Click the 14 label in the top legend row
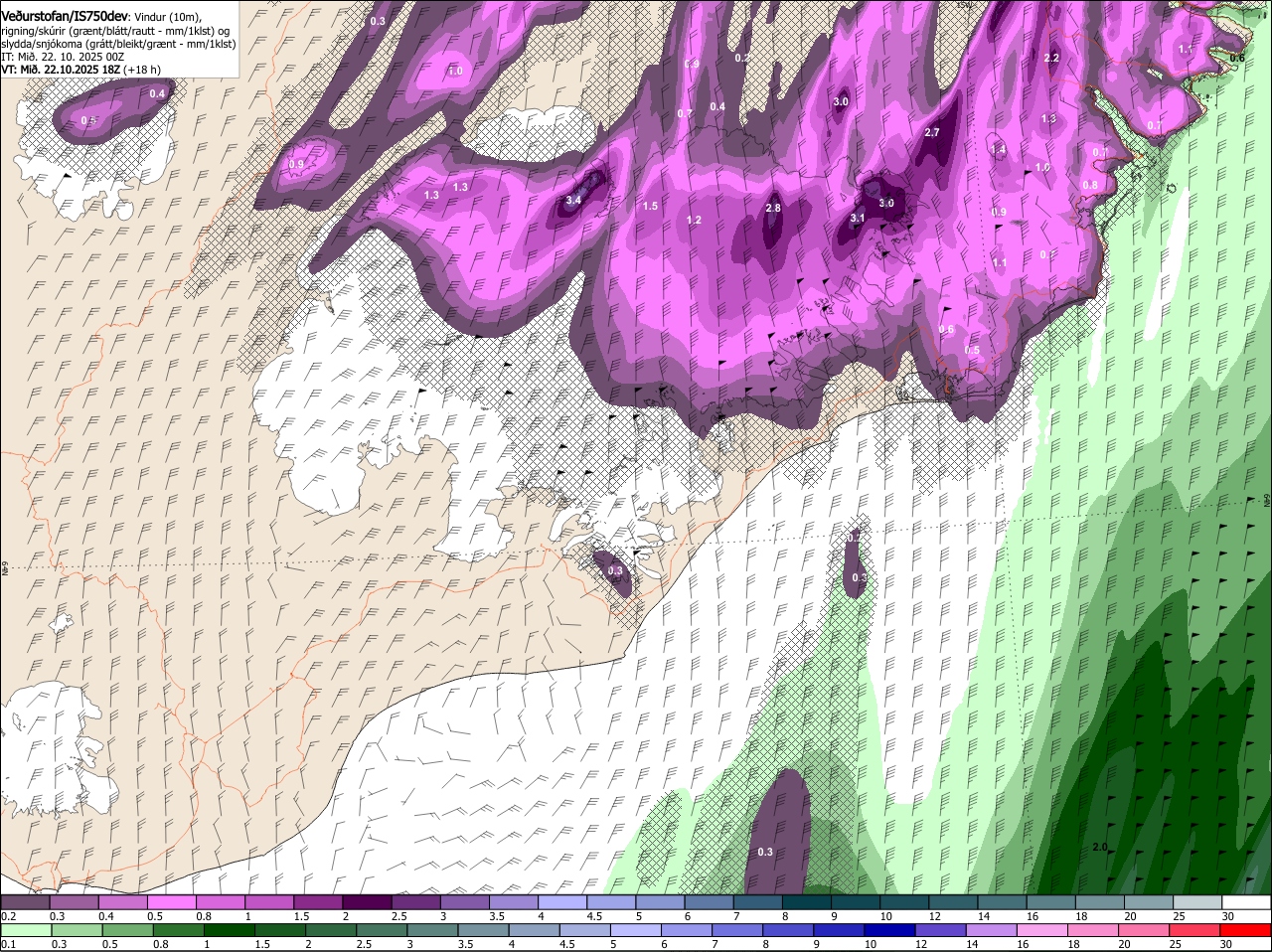 click(x=983, y=916)
